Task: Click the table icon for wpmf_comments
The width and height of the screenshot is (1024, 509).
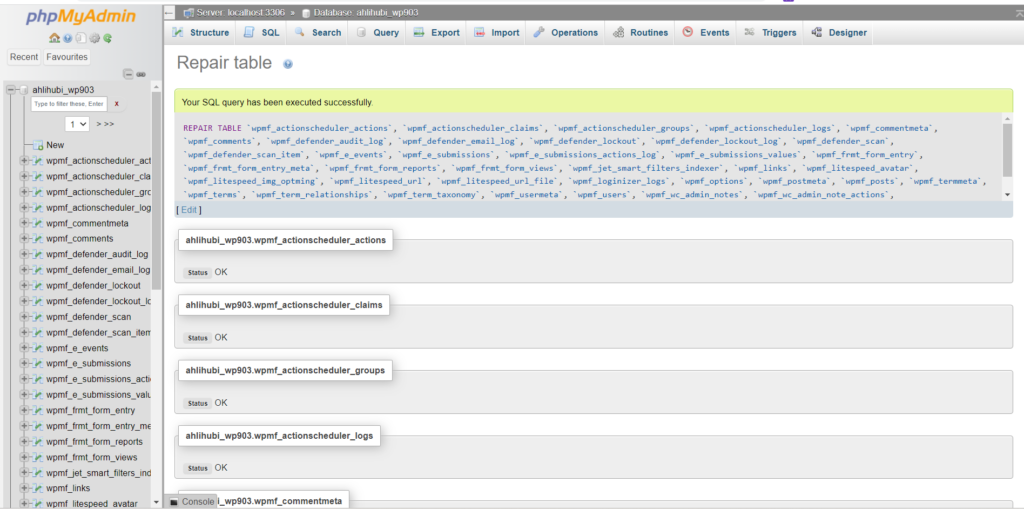Action: tap(38, 238)
